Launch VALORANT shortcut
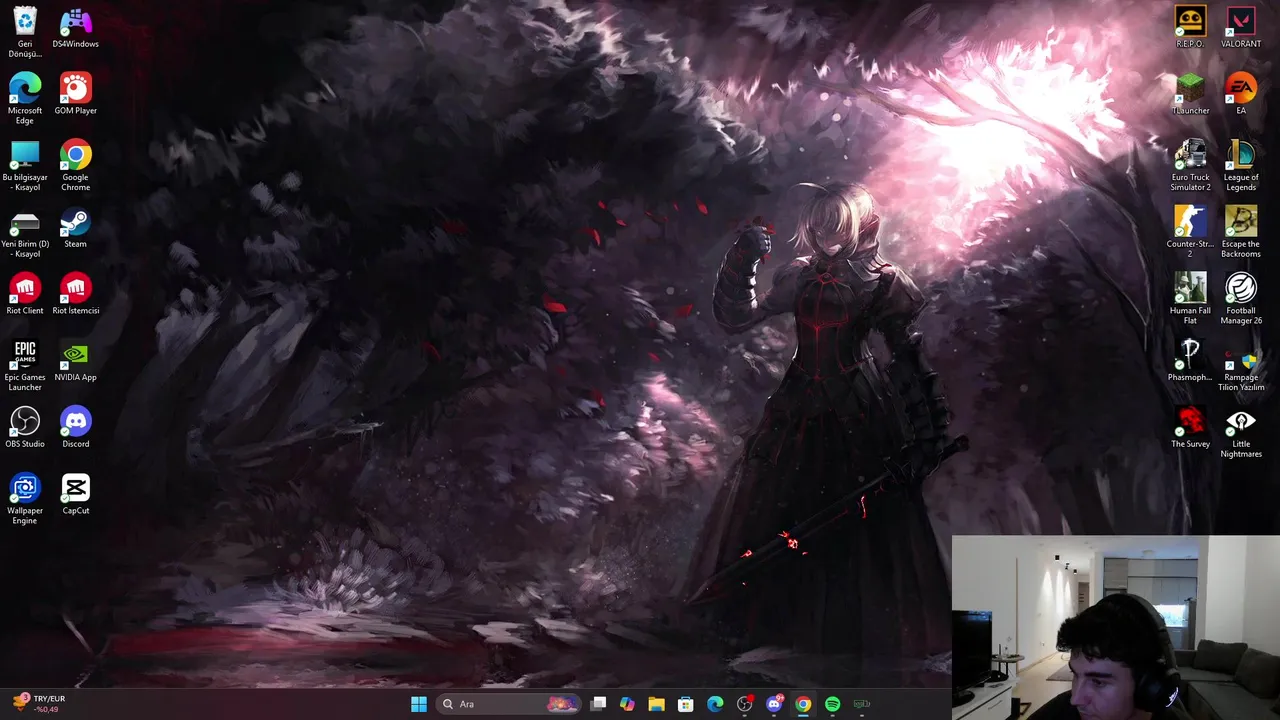 click(x=1241, y=27)
